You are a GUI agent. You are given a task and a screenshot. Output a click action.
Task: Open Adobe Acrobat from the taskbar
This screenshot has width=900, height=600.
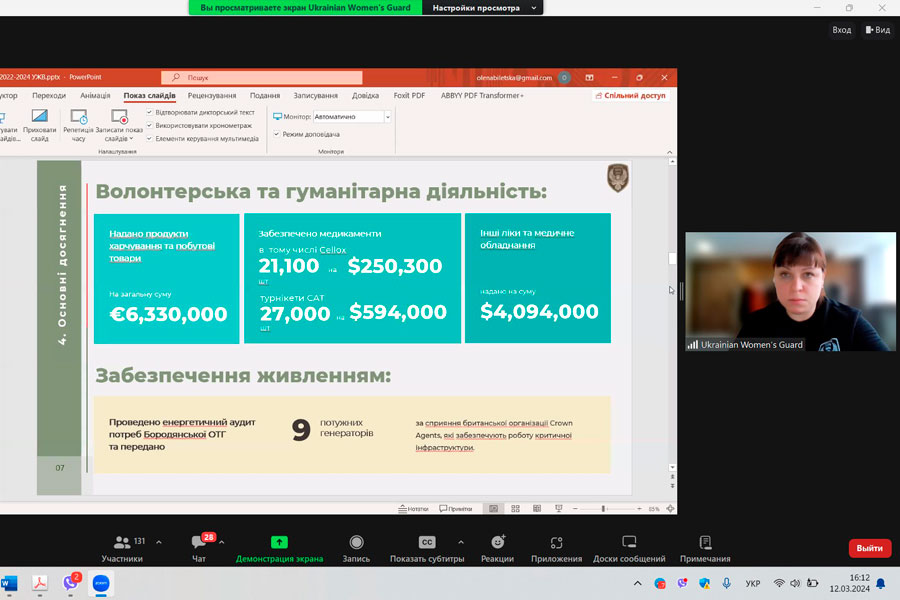coord(40,583)
